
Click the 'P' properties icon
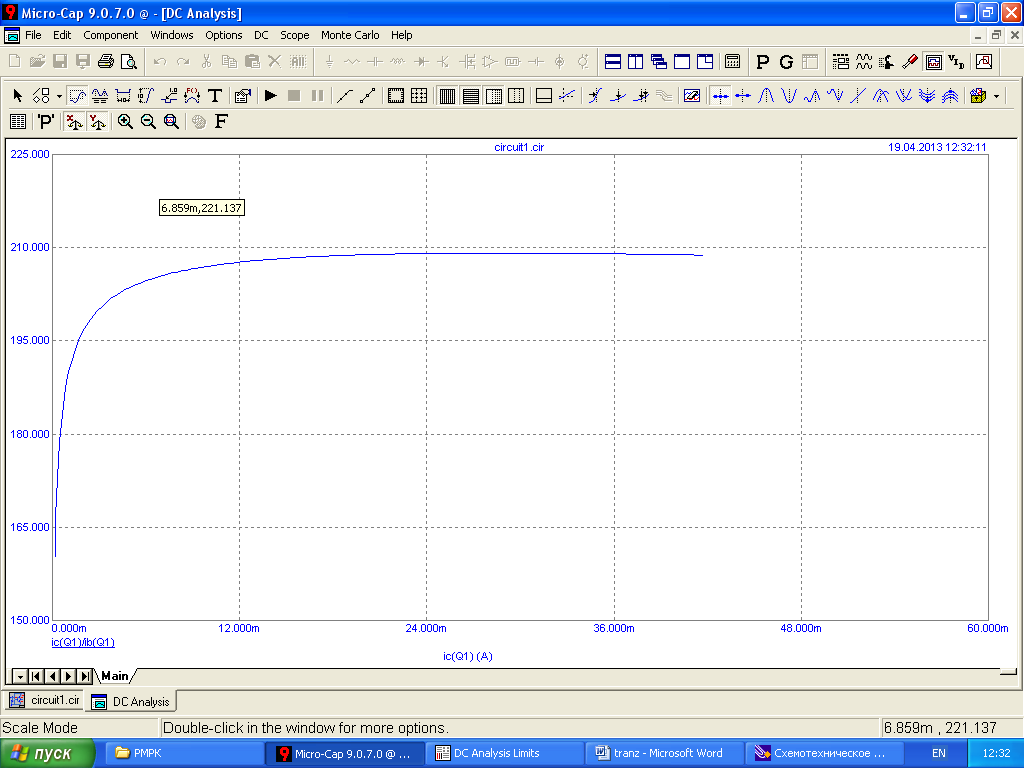click(45, 121)
